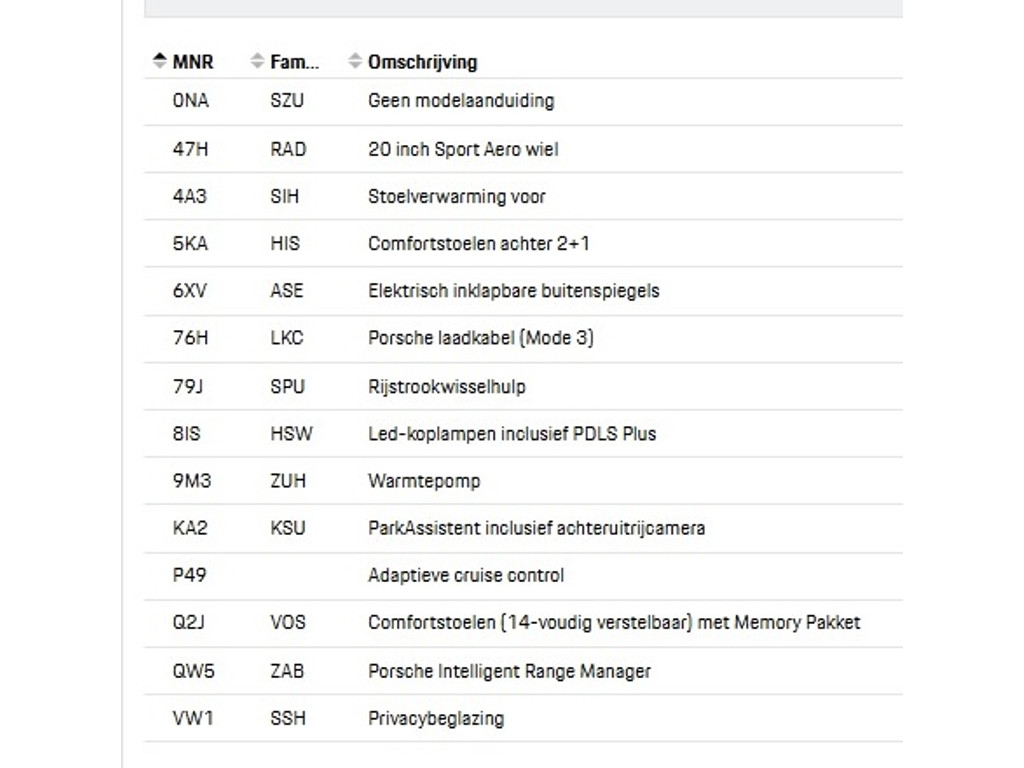Click 'Porsche Intelligent Range Manager' entry
1024x768 pixels.
[x=509, y=671]
